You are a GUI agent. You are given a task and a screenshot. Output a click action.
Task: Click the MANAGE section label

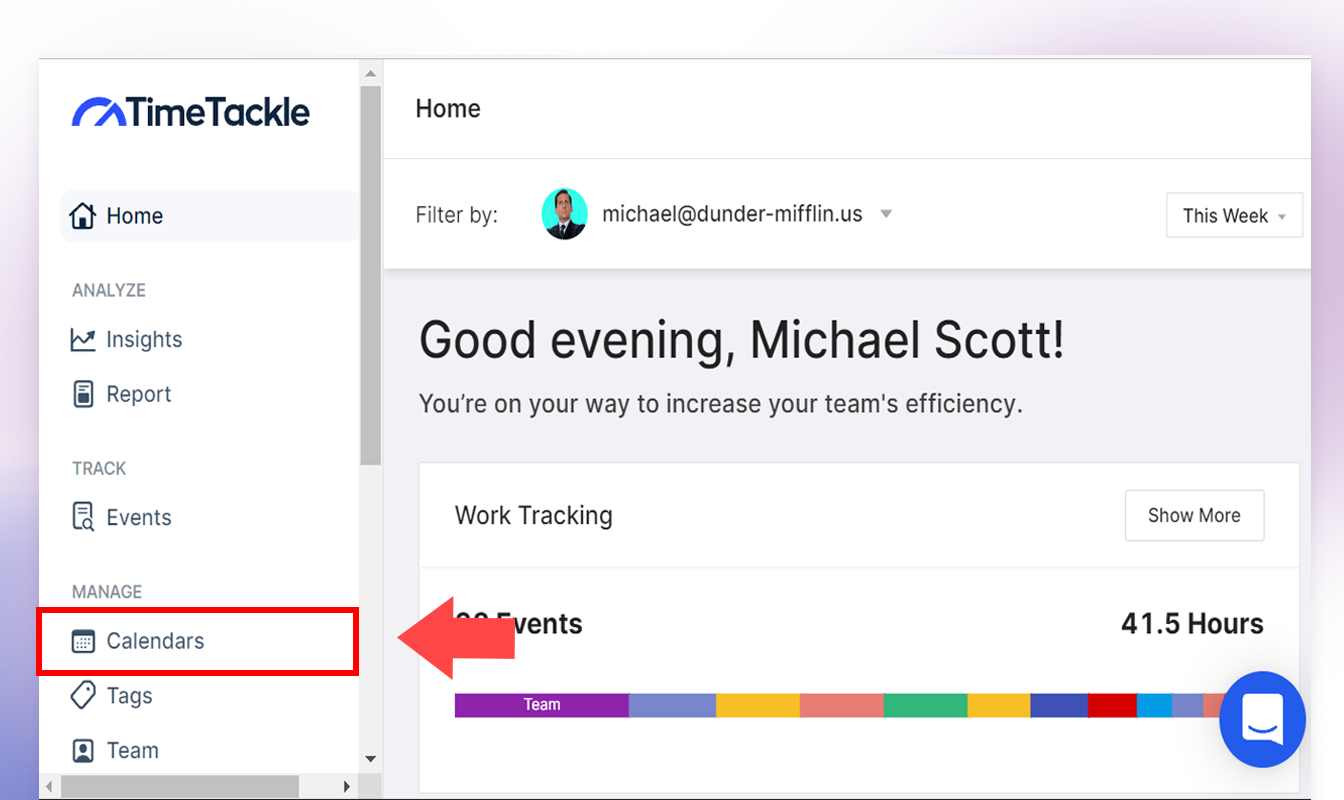click(x=107, y=592)
